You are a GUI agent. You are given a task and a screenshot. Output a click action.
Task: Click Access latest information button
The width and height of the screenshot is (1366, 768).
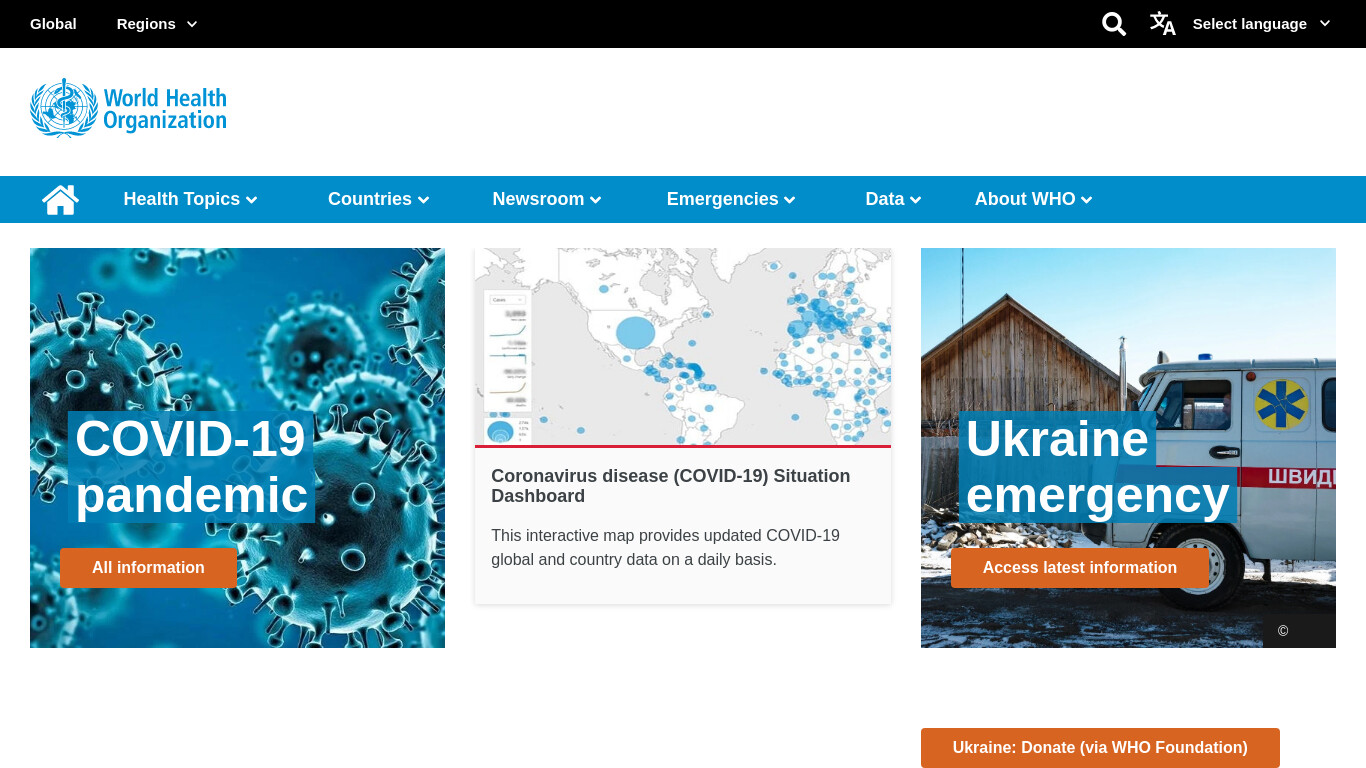pyautogui.click(x=1080, y=568)
